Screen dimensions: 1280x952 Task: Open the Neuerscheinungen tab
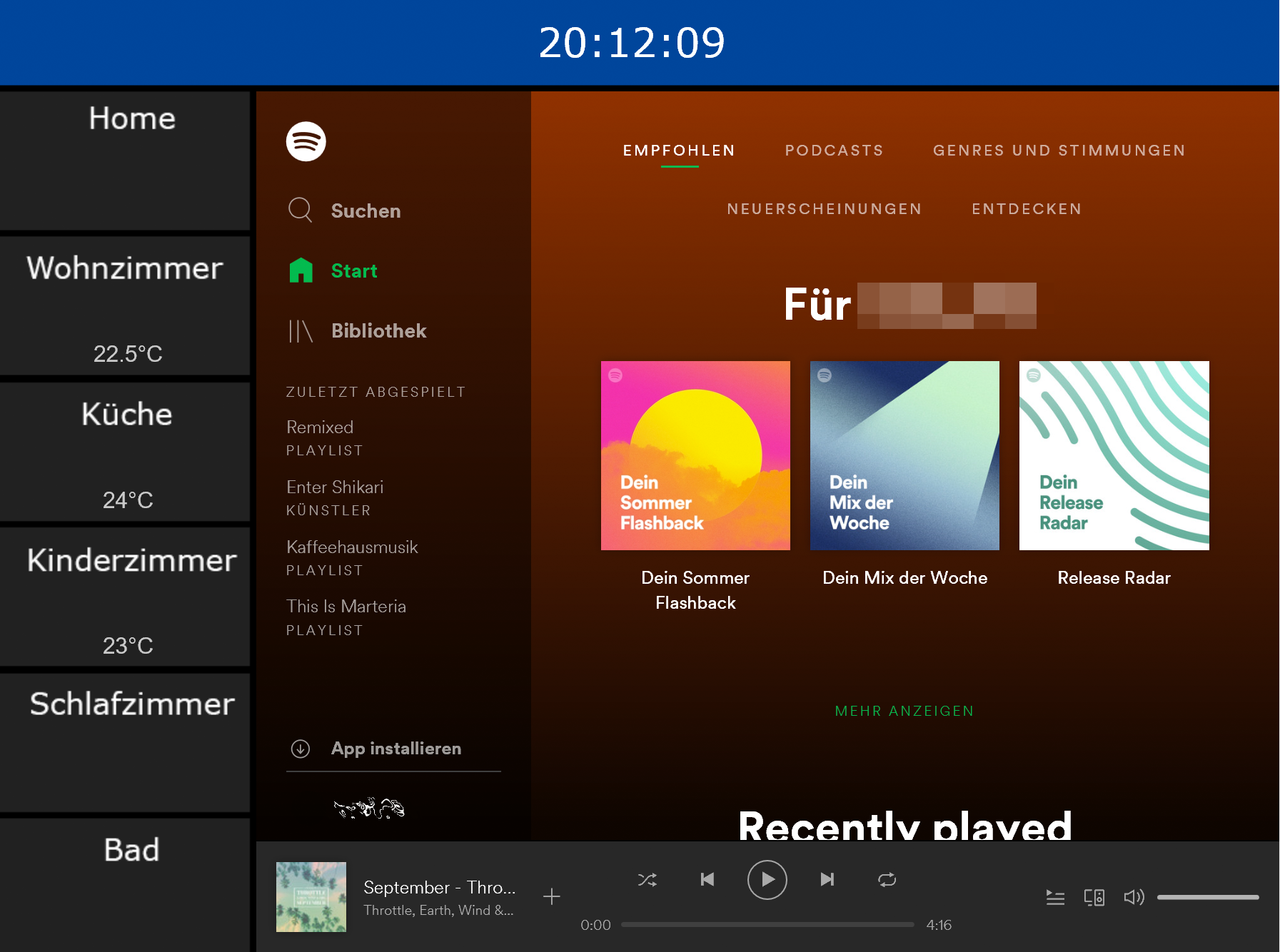pos(825,209)
